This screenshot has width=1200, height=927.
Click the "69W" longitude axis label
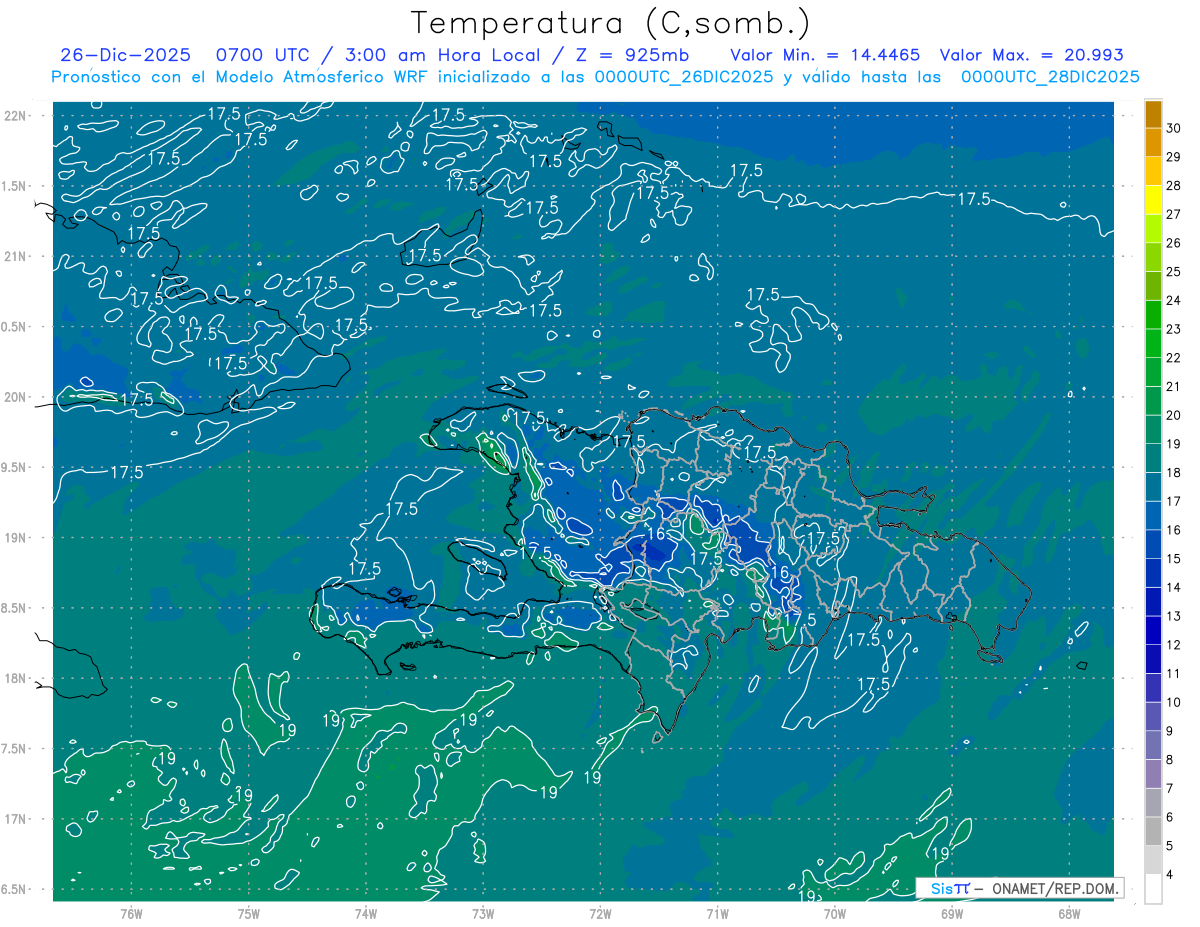click(x=952, y=914)
